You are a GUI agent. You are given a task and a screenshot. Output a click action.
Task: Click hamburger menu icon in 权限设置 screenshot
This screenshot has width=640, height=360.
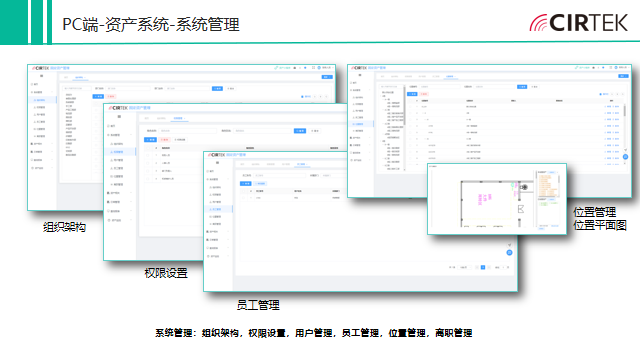tap(119, 117)
